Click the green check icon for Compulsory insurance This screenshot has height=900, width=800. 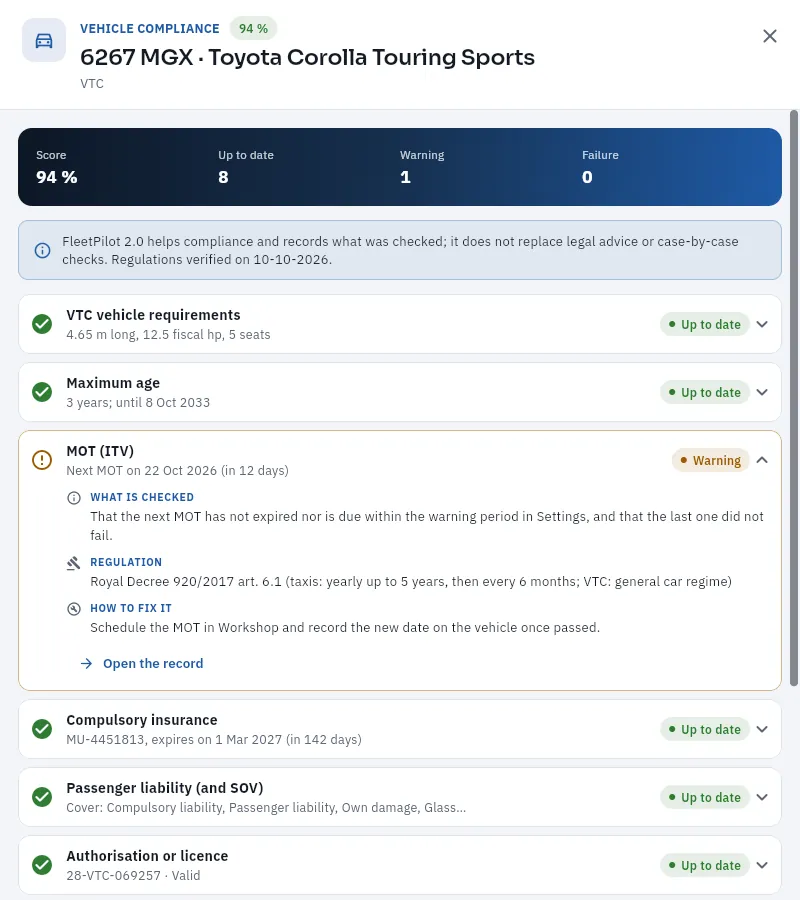[42, 729]
